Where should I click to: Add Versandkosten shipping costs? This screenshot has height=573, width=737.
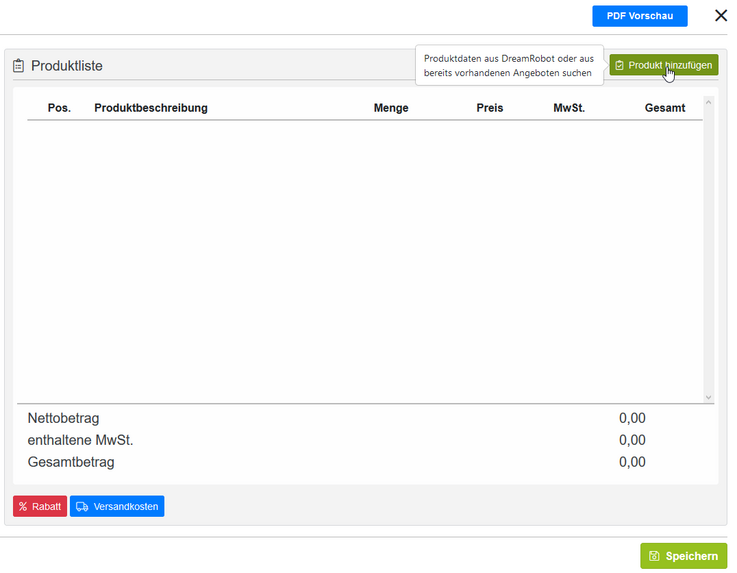[x=117, y=506]
